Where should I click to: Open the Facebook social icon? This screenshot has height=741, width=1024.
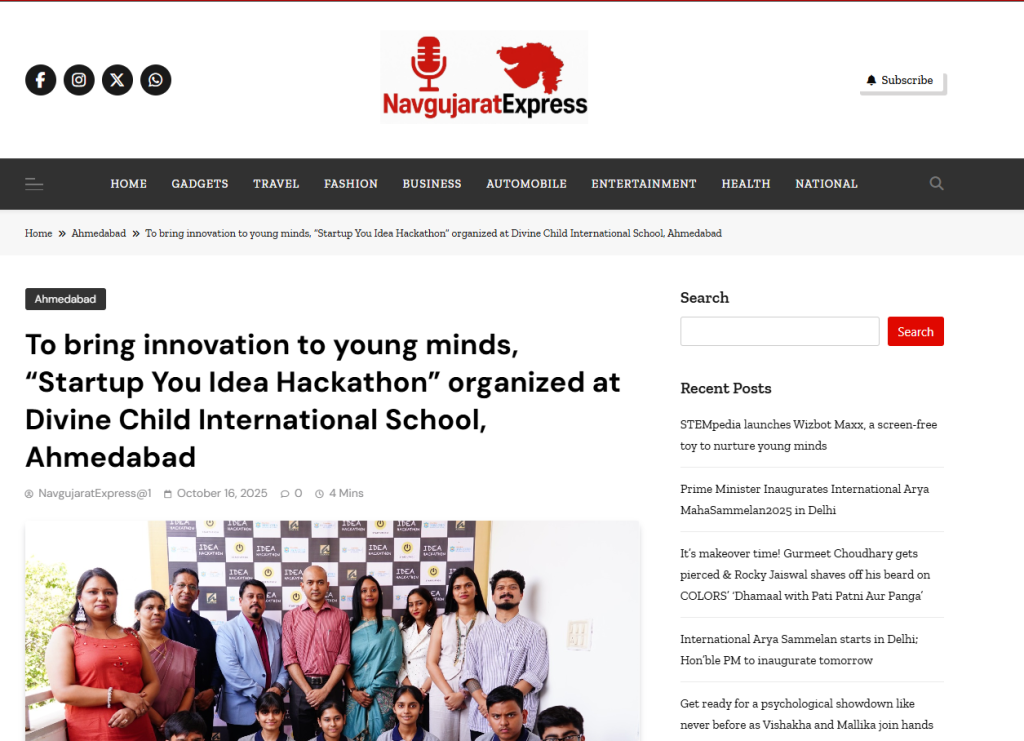[40, 80]
